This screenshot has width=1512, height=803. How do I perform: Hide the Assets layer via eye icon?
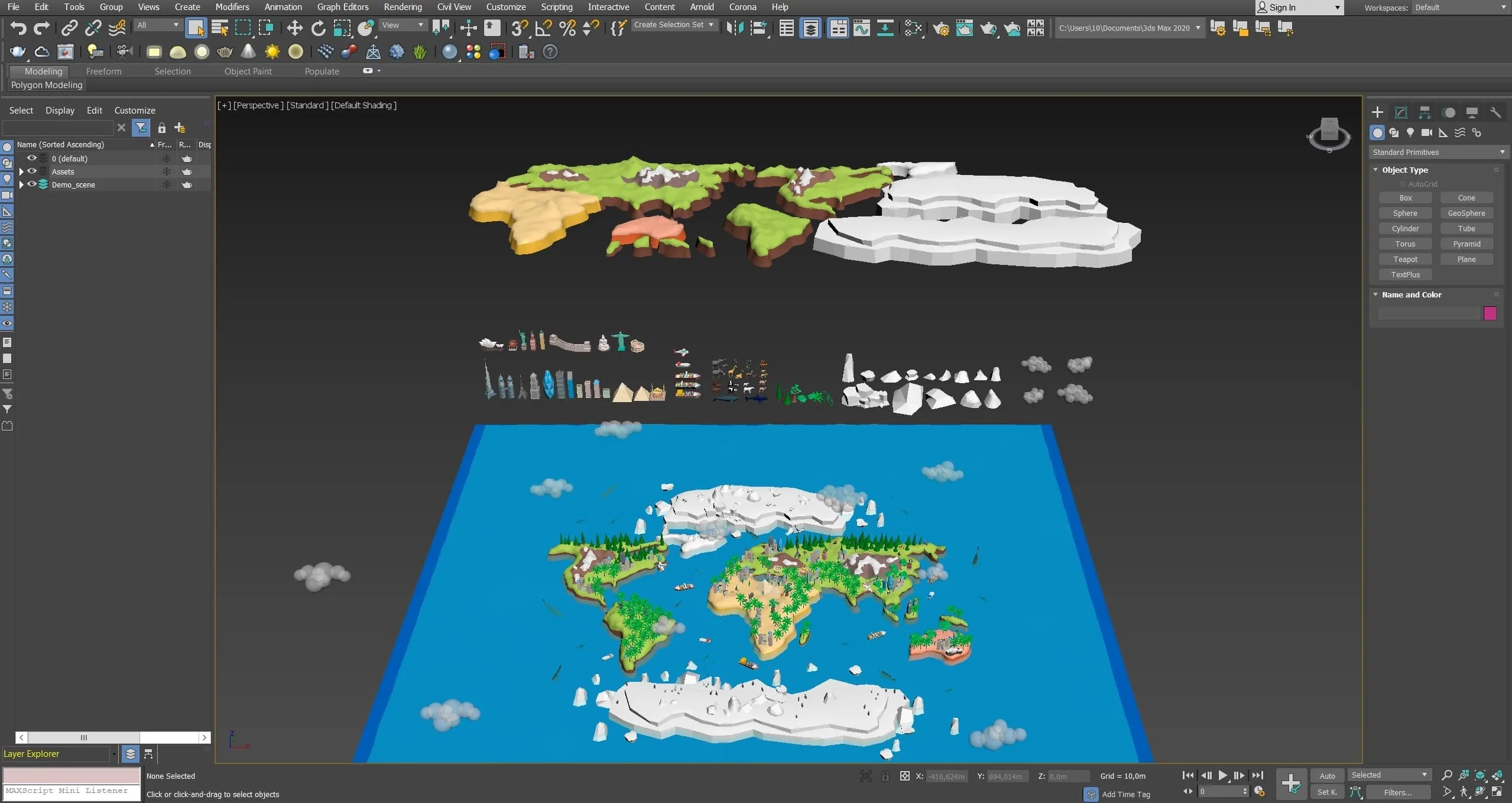(32, 171)
